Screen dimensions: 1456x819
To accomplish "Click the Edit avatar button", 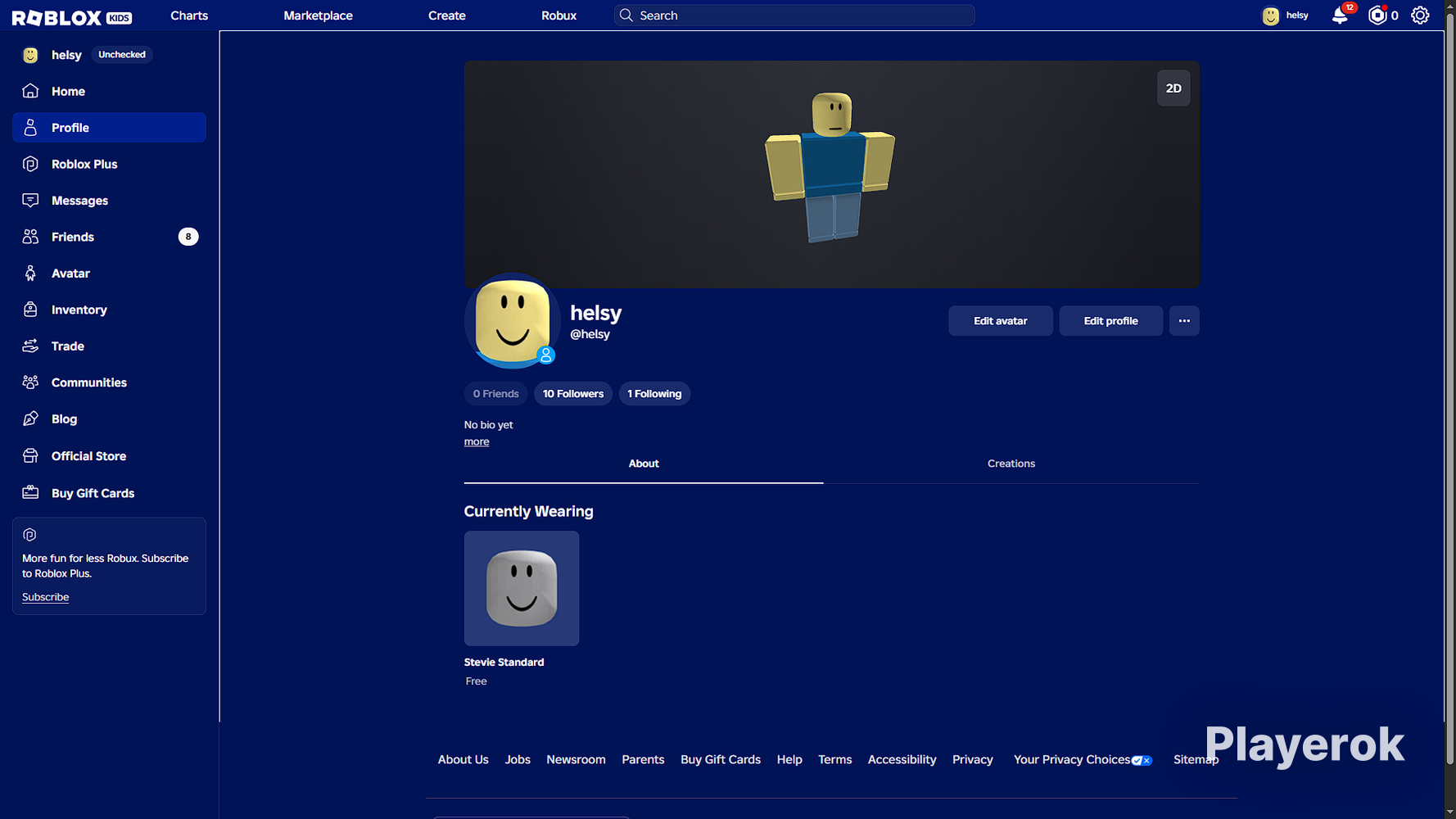I will [x=1001, y=321].
